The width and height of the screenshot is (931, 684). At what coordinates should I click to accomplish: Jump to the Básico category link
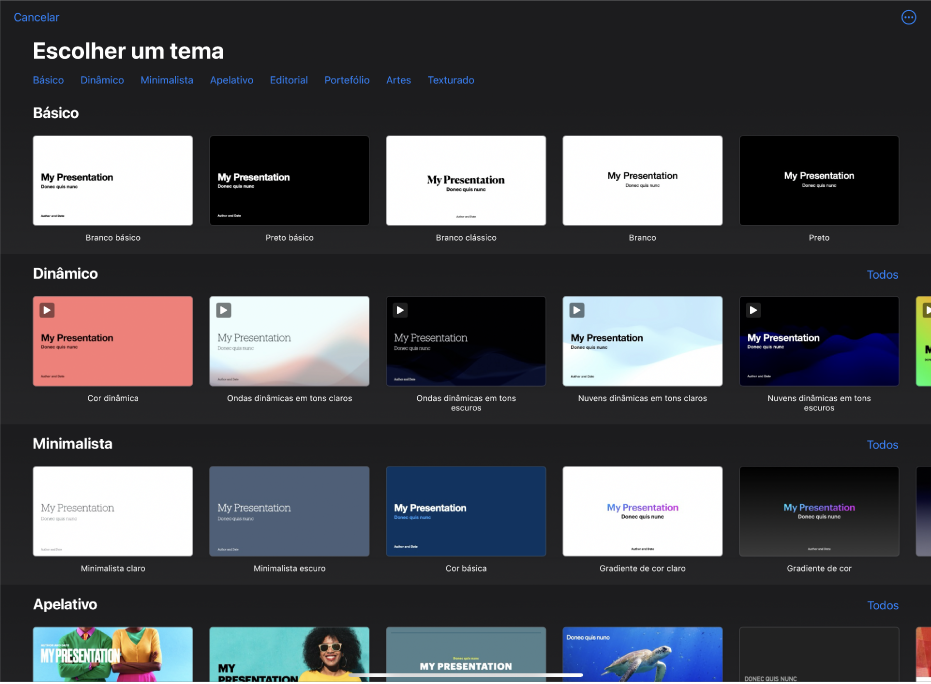pyautogui.click(x=48, y=80)
